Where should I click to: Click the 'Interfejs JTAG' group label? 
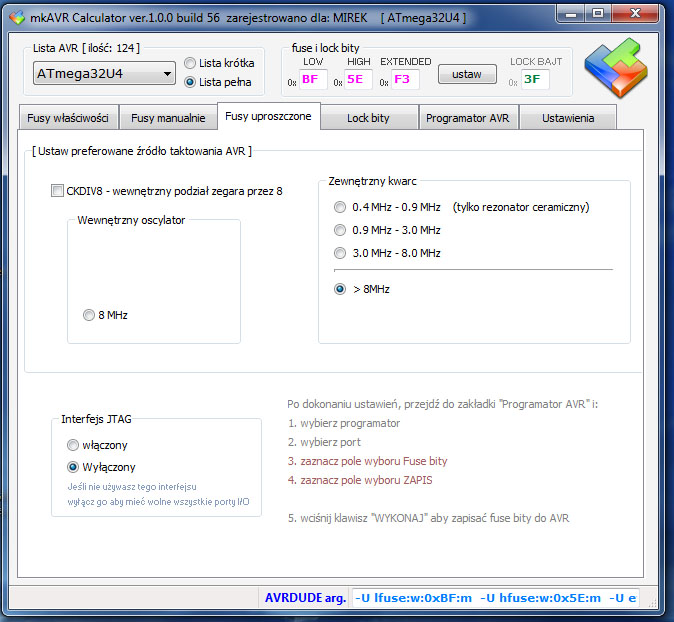point(96,419)
